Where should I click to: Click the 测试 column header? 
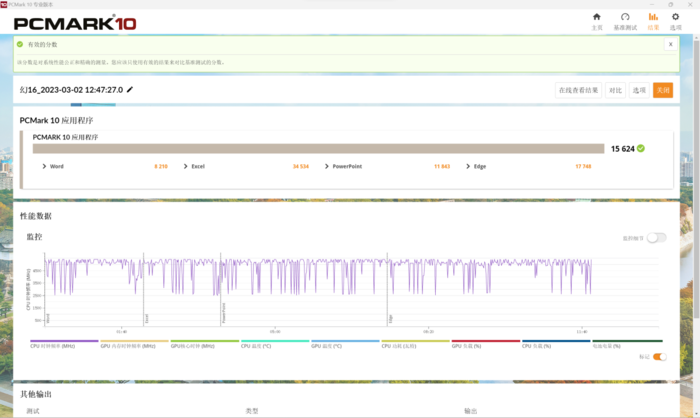(33, 411)
